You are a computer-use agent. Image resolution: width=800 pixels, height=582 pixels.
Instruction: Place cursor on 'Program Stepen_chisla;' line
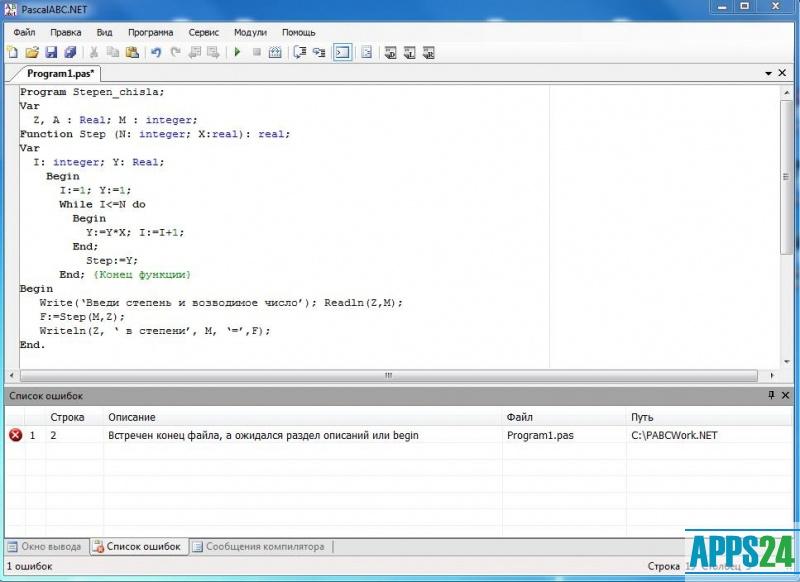(x=92, y=92)
